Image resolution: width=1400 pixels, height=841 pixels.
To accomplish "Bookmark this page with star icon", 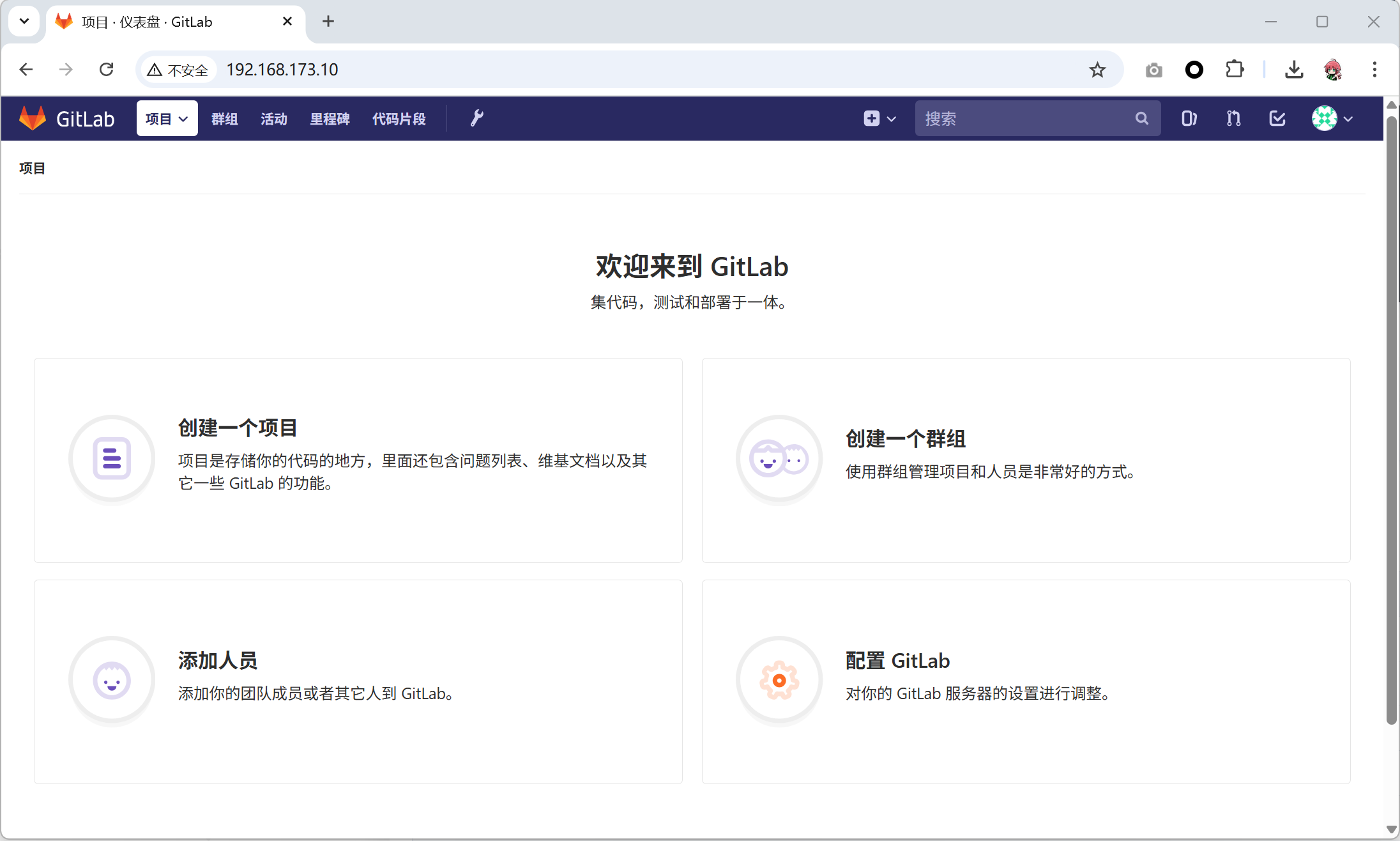I will 1097,70.
